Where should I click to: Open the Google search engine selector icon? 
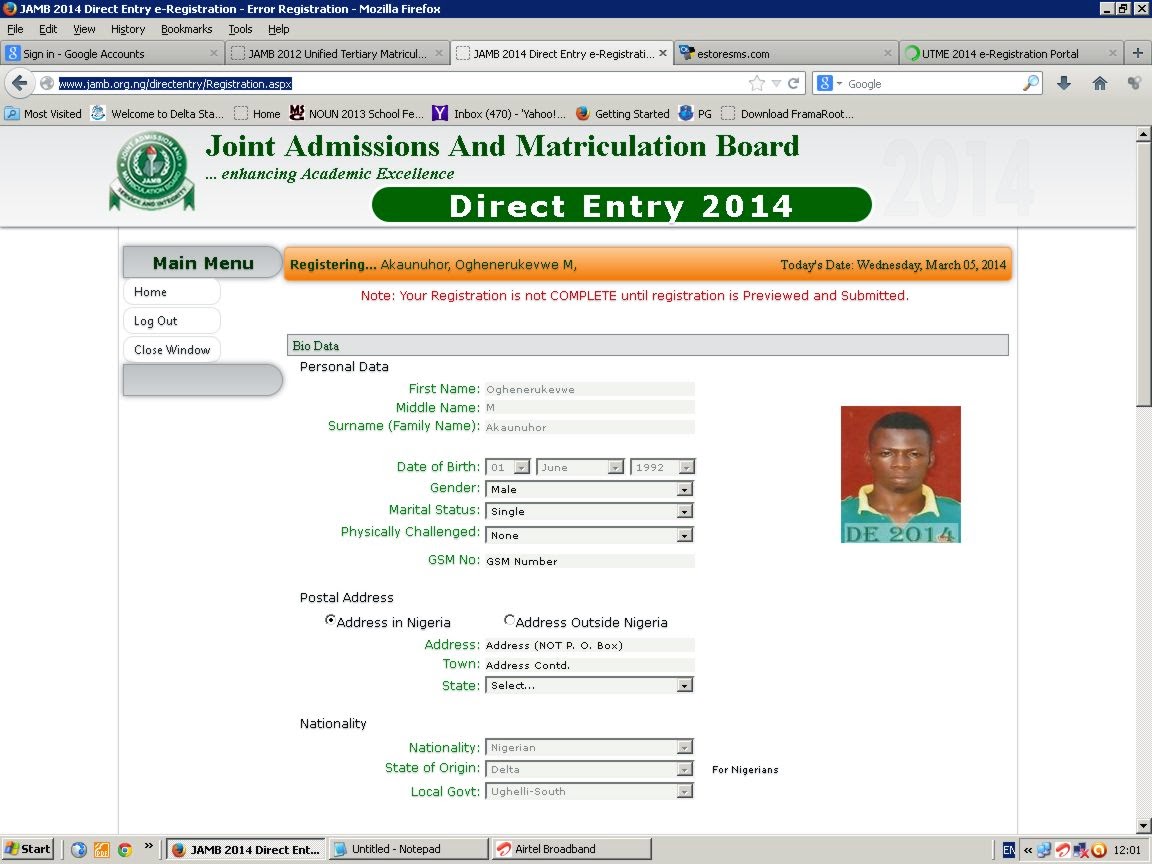coord(829,83)
